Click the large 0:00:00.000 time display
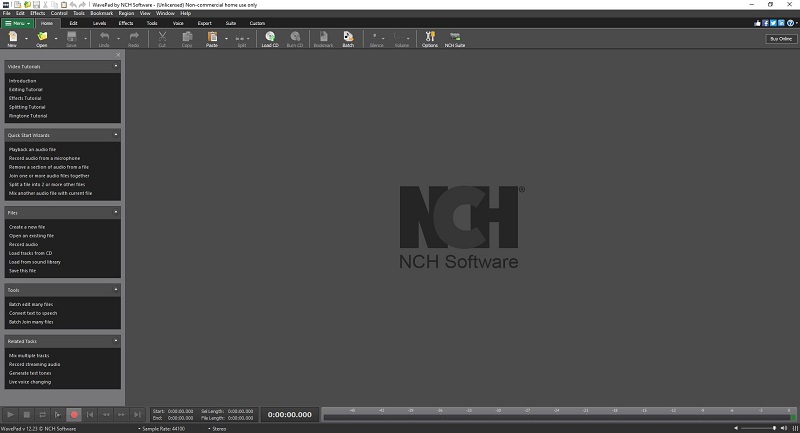 pos(290,415)
